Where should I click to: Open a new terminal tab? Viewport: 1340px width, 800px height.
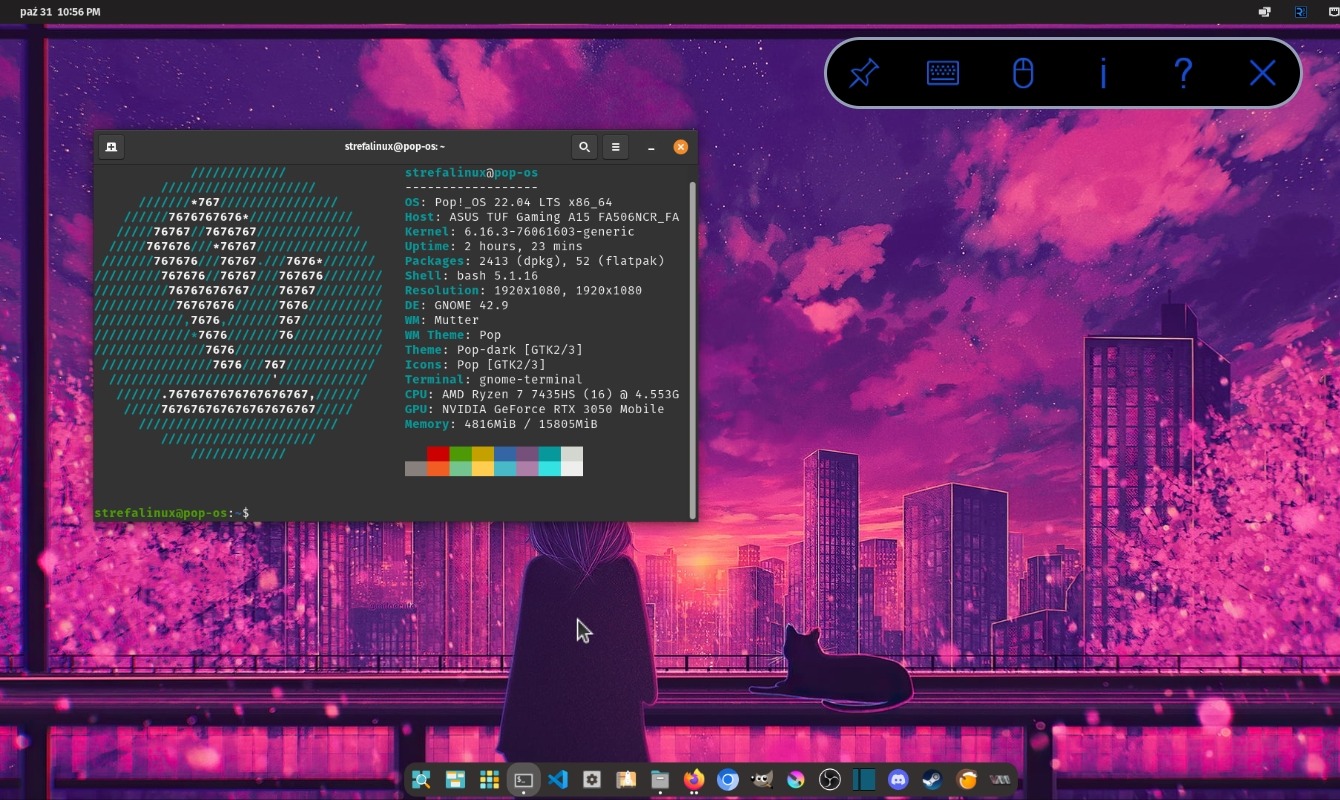(111, 147)
